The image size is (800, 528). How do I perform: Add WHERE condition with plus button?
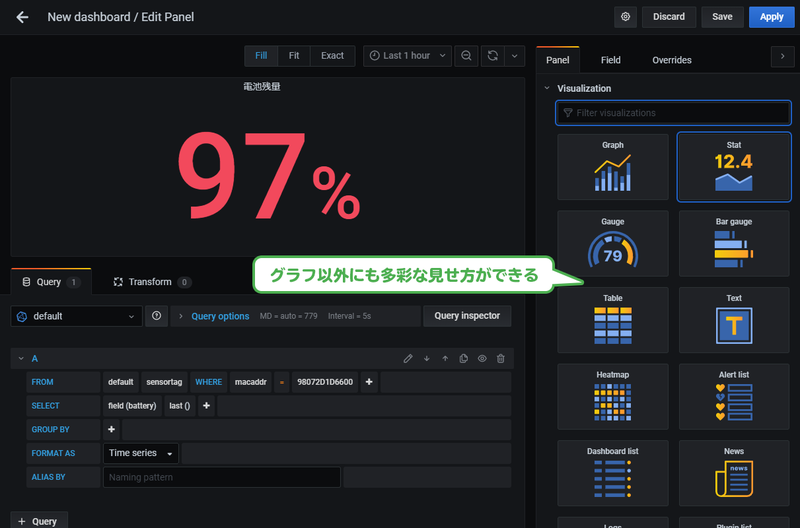tap(369, 382)
